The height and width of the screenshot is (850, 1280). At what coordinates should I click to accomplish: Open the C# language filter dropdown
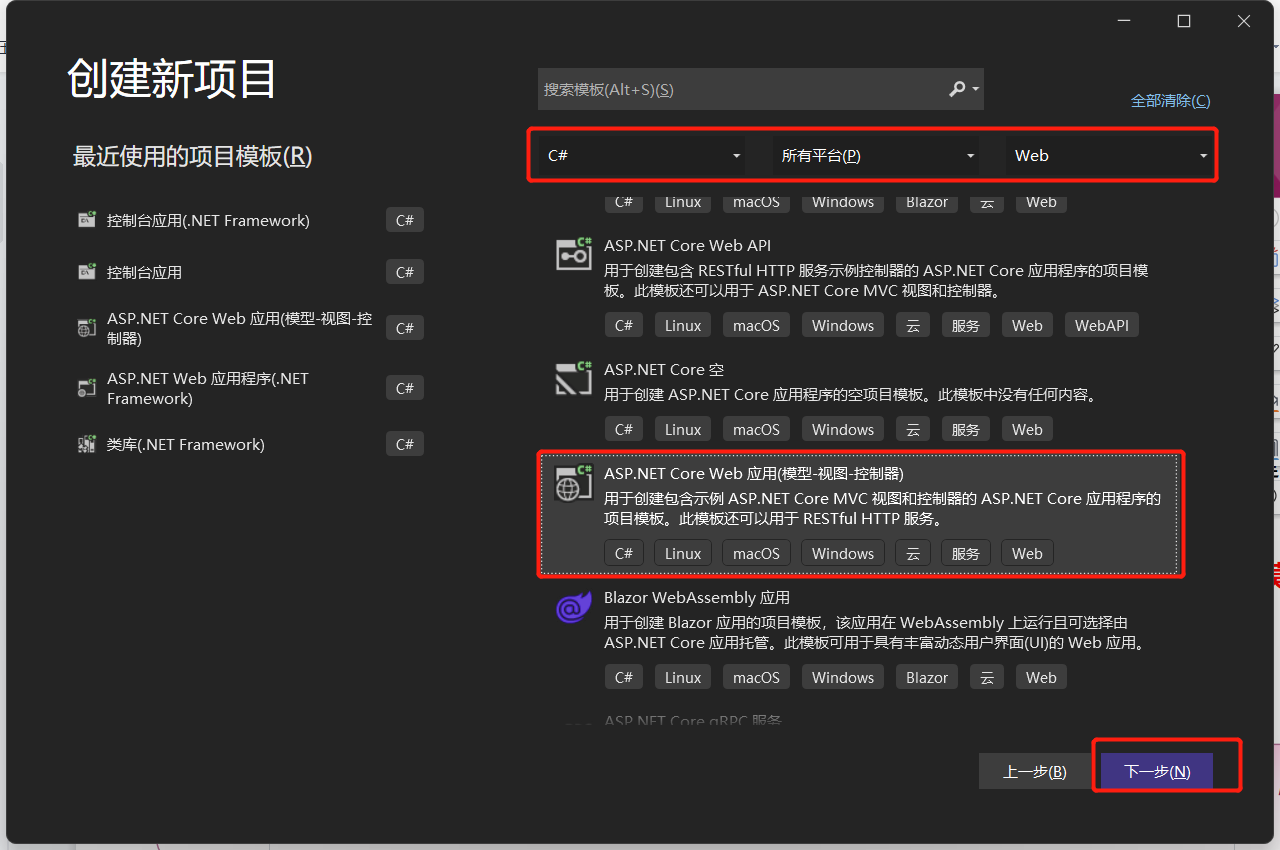644,156
